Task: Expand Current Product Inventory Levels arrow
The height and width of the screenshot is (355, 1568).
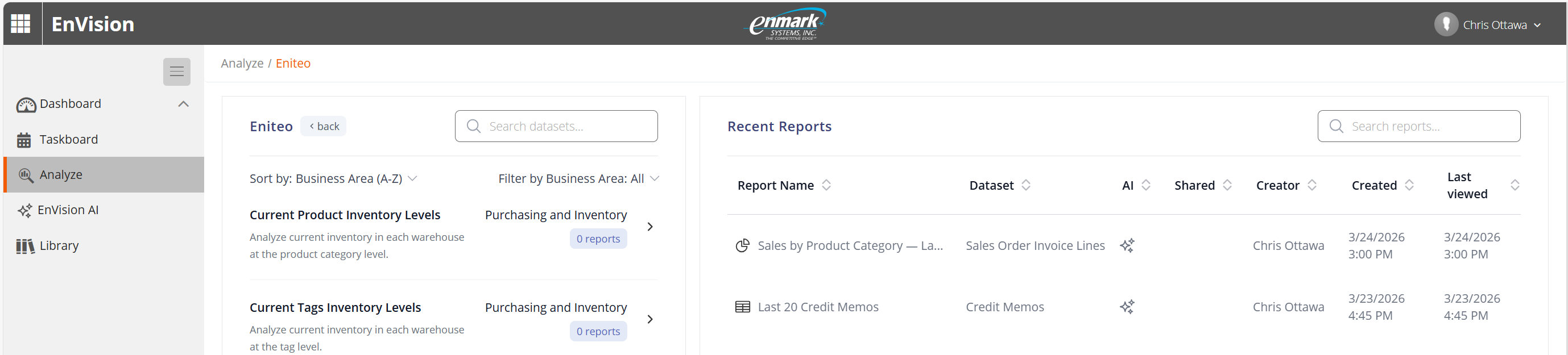Action: point(650,227)
